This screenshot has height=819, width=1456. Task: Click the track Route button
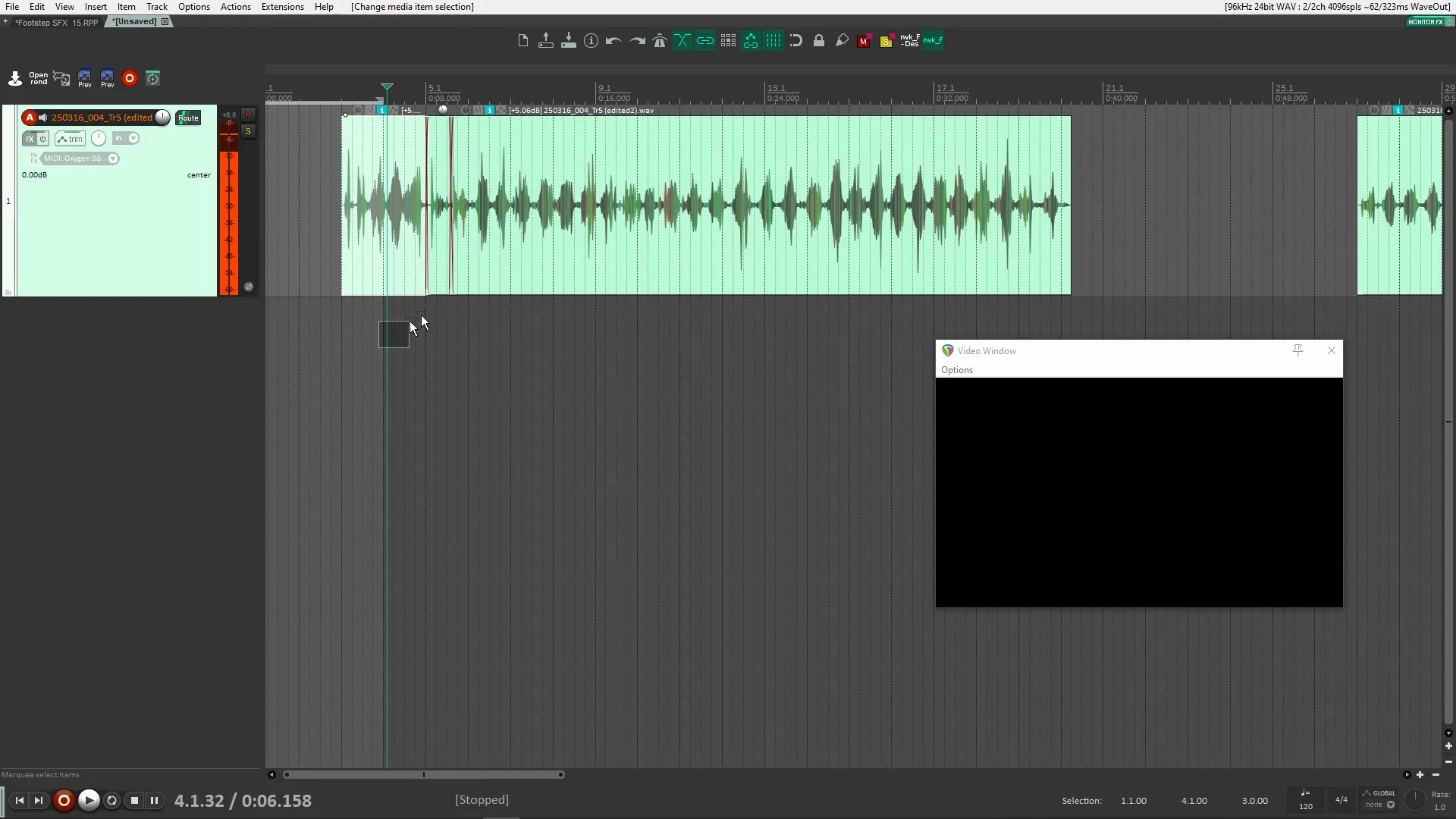188,118
